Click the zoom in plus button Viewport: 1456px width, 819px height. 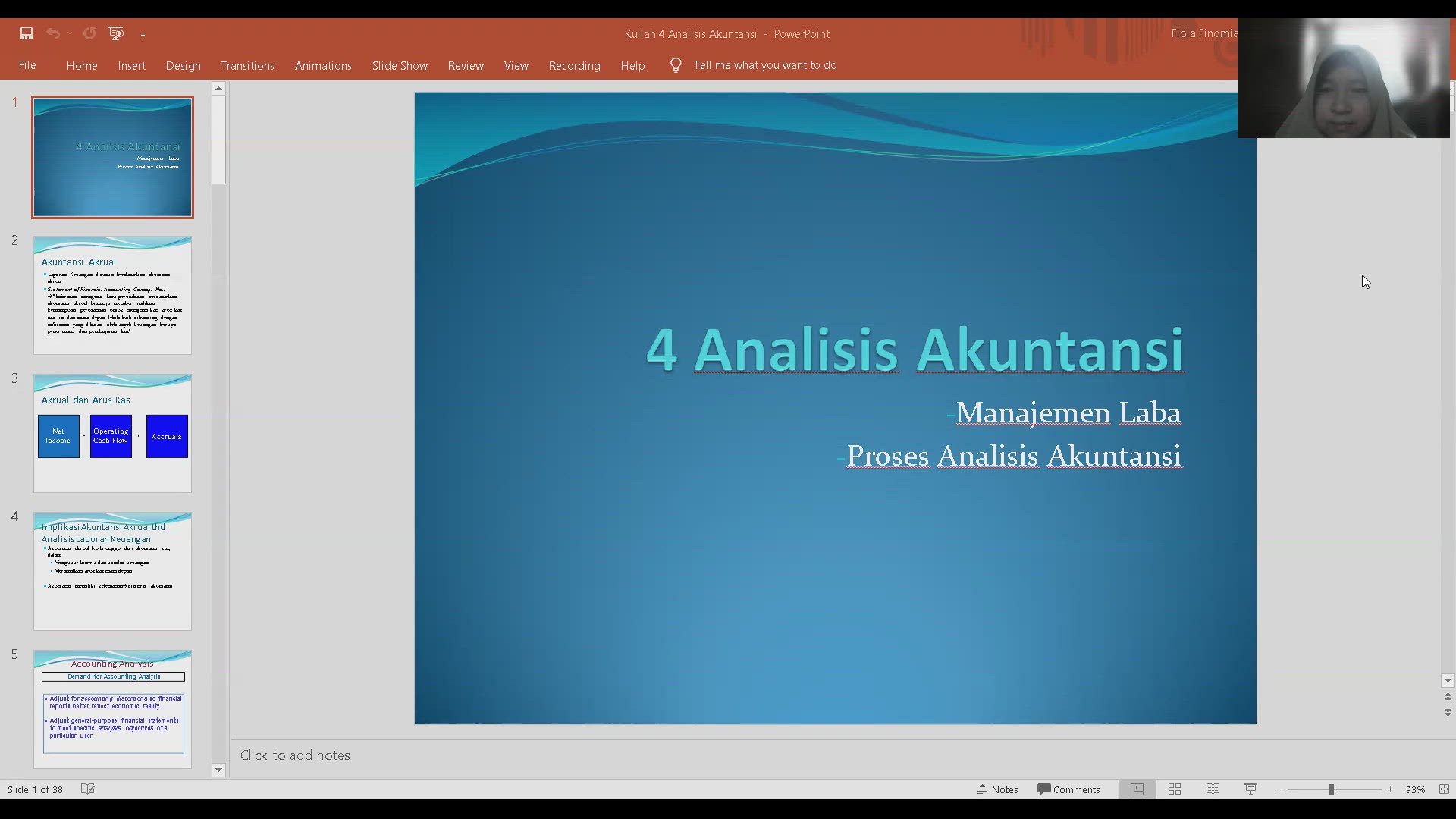pyautogui.click(x=1390, y=789)
